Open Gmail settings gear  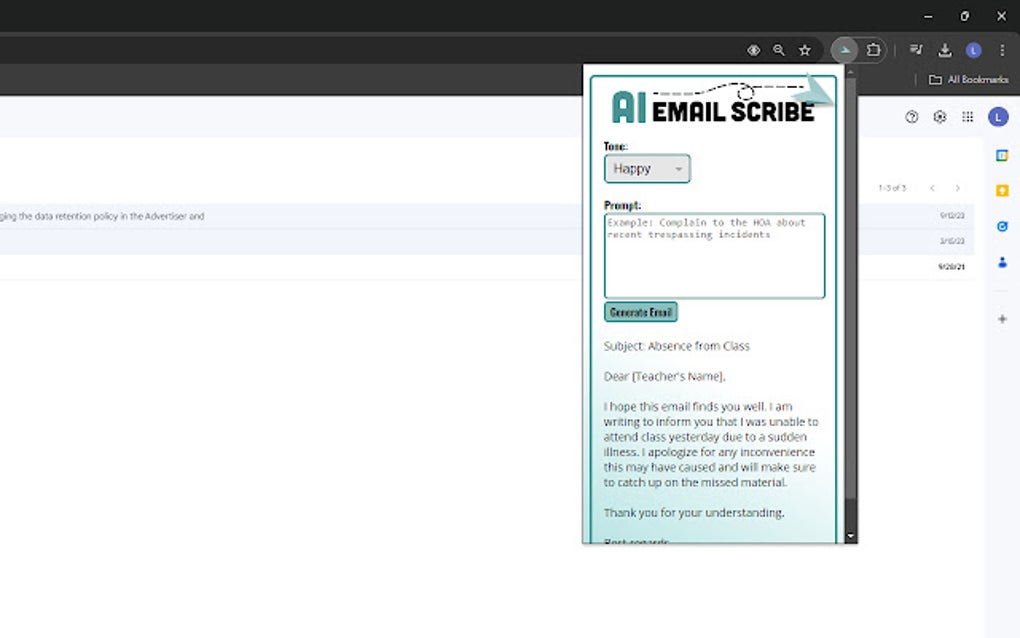click(x=939, y=117)
